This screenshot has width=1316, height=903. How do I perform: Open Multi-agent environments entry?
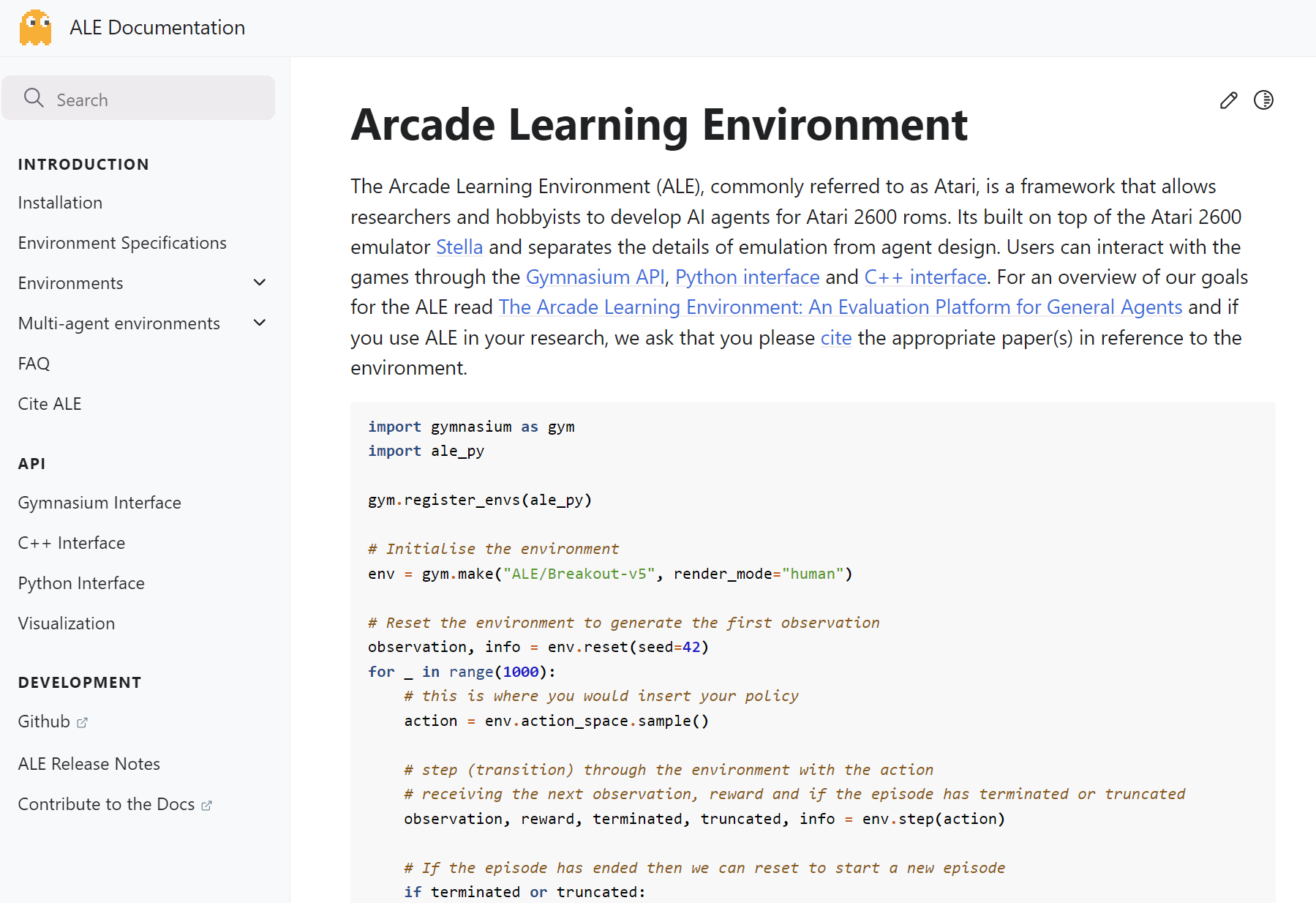click(119, 323)
